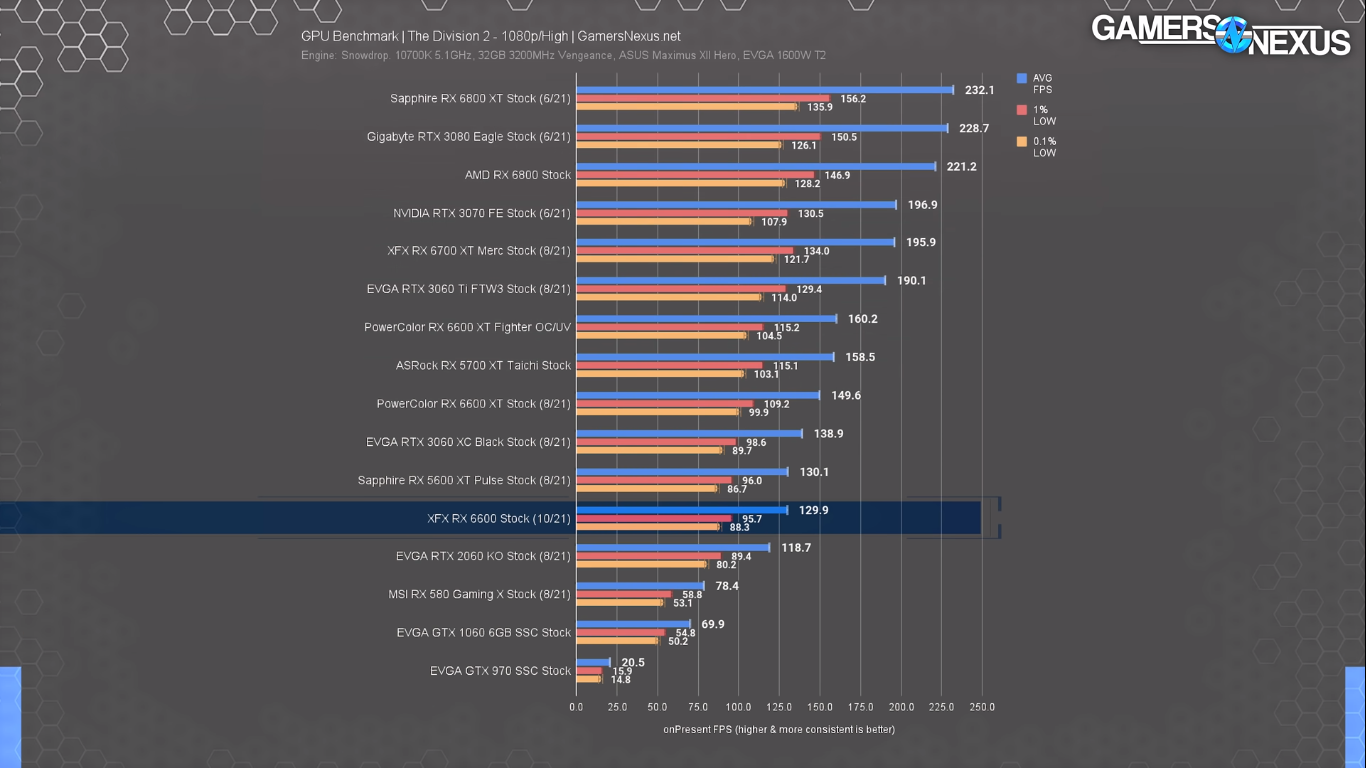Click the red 1% LOW bar for MSI RX 580
1366x768 pixels.
[624, 594]
